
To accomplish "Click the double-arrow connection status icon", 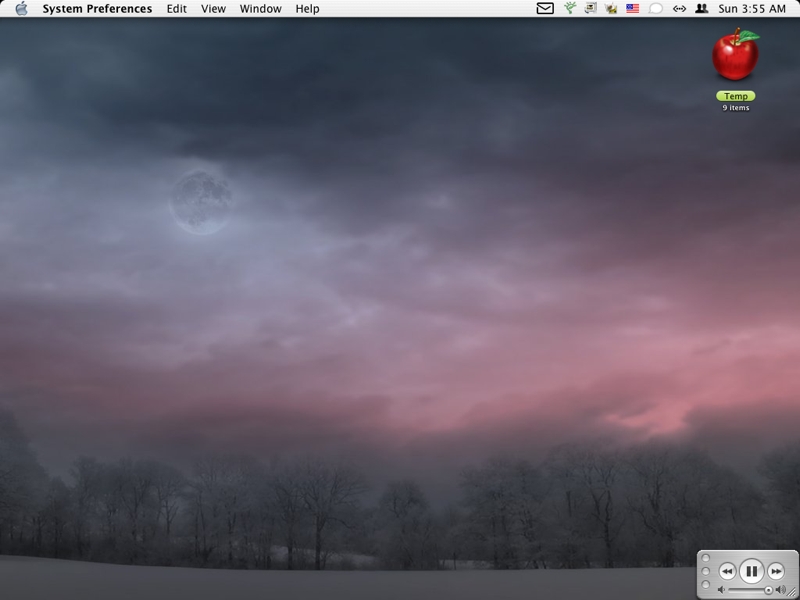I will click(679, 9).
